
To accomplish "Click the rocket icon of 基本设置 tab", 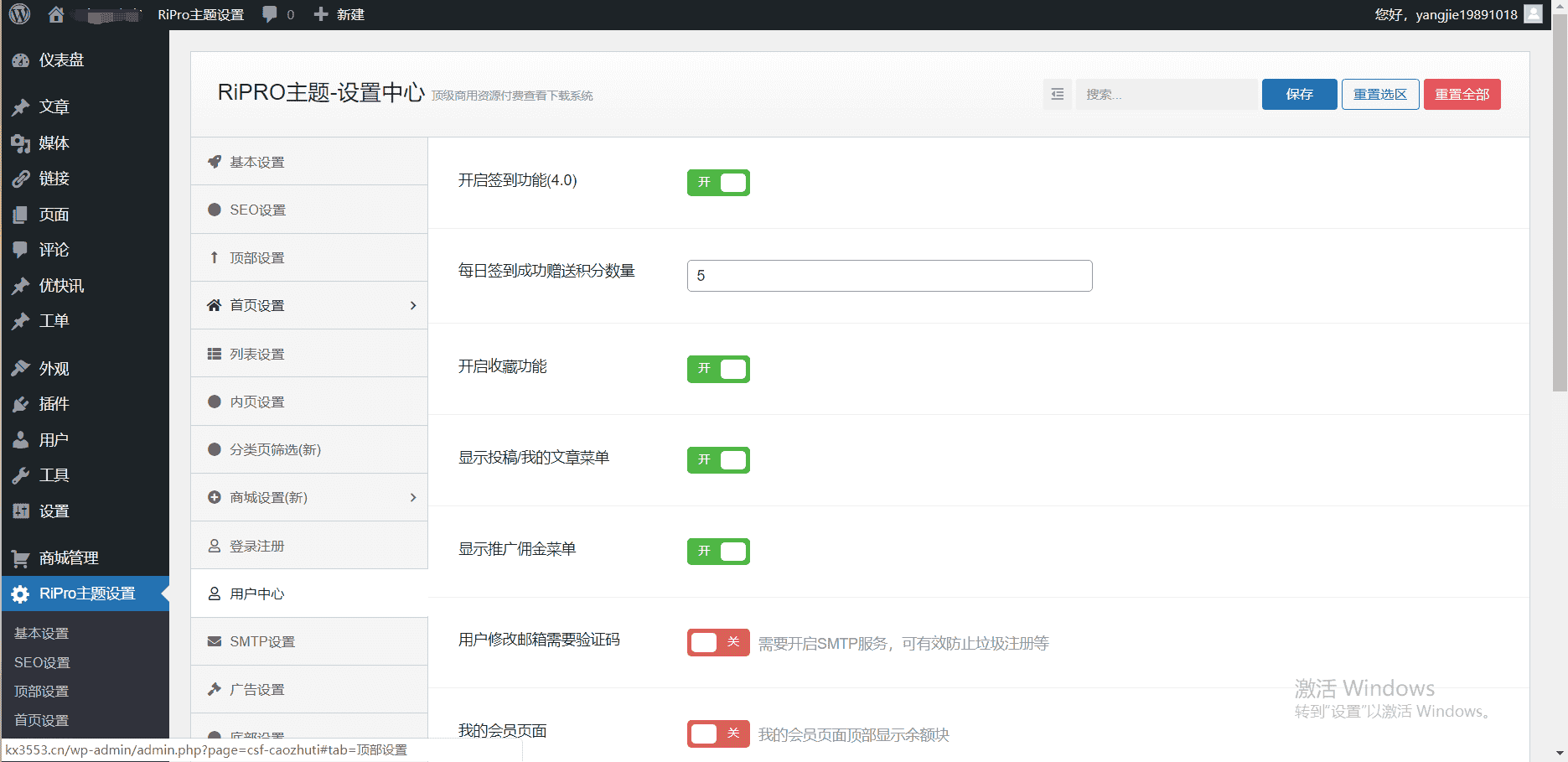I will [x=215, y=162].
